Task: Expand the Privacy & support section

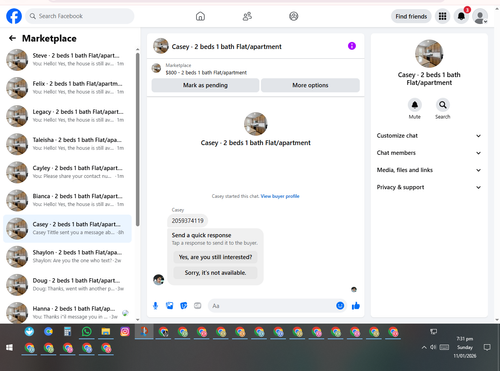Action: [429, 187]
